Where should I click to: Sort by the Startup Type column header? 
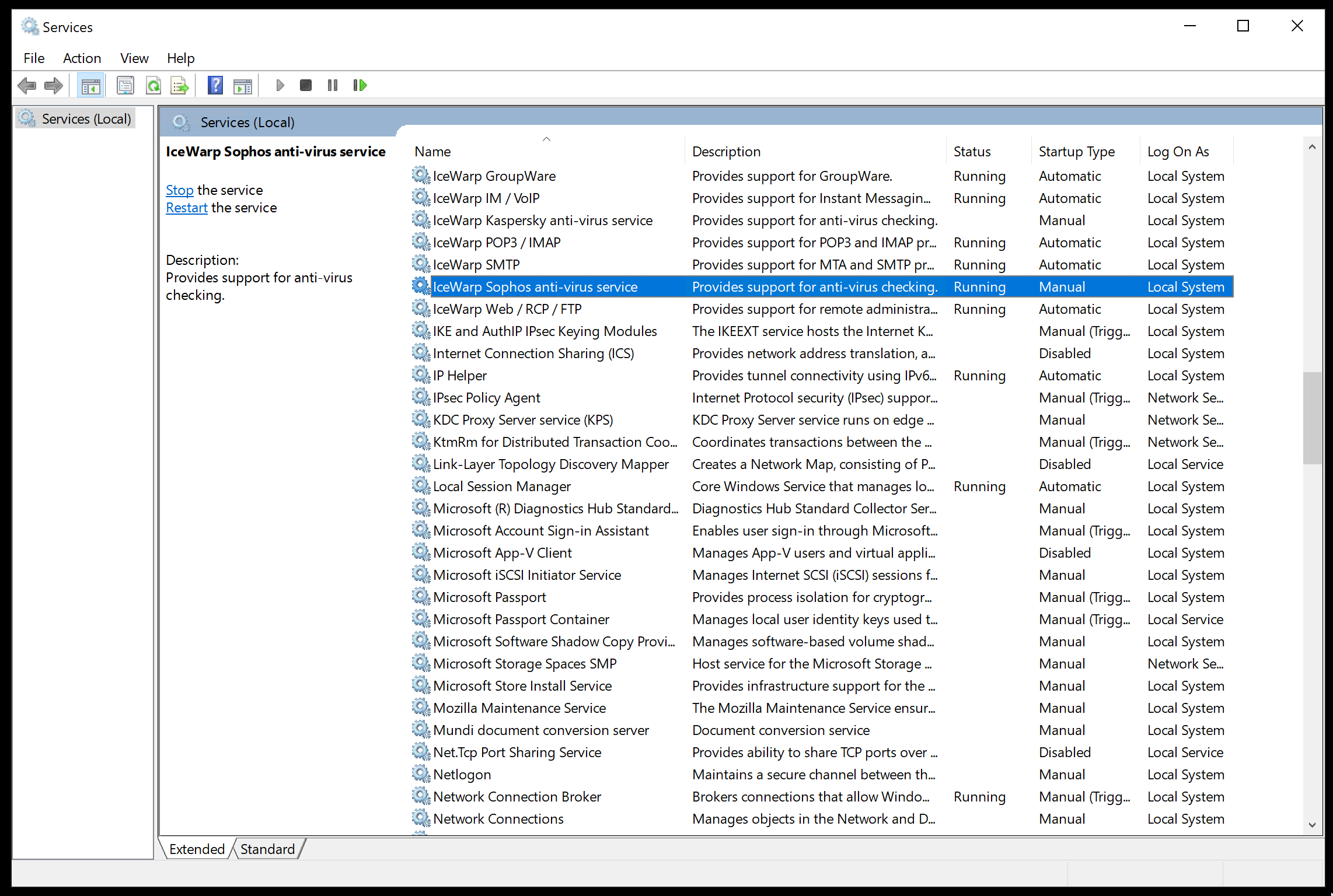coord(1087,152)
